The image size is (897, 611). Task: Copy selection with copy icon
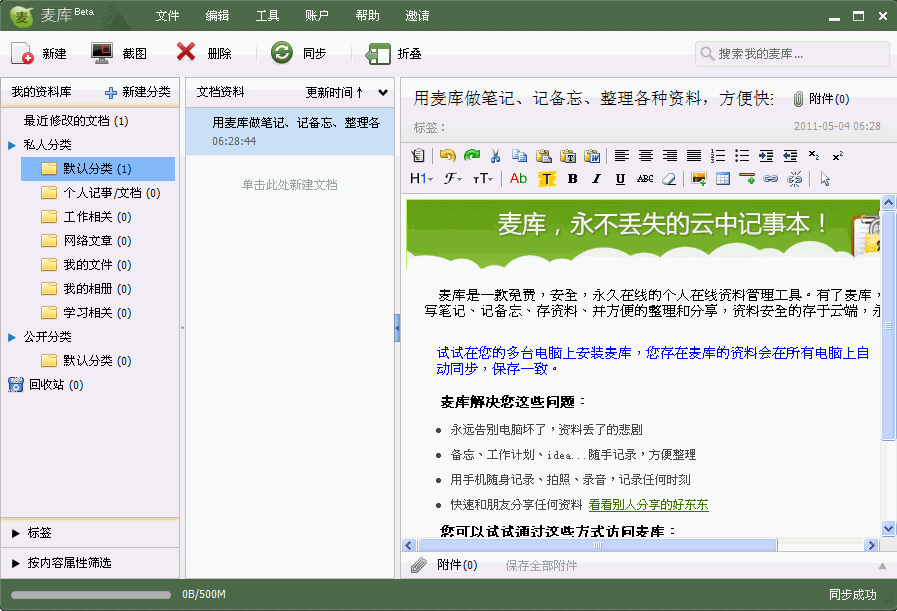coord(519,156)
